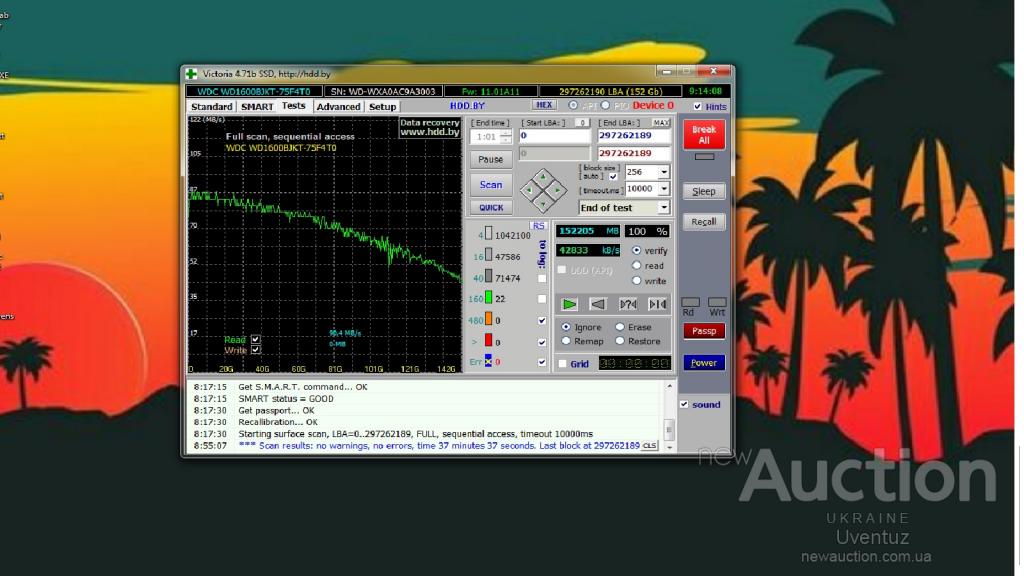Click the down arrow on the navigation diamond
The image size is (1024, 576).
click(543, 204)
